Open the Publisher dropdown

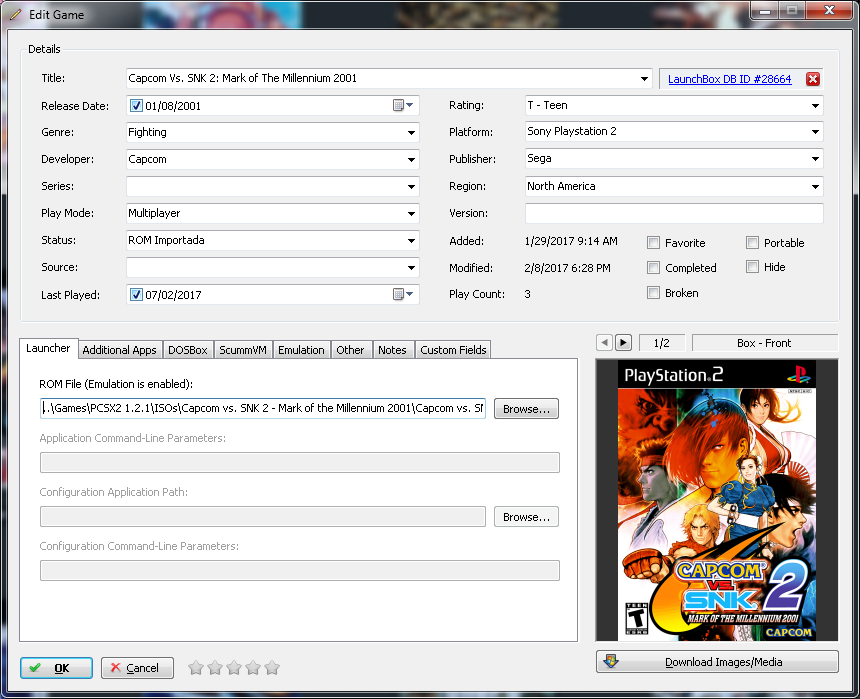(816, 159)
